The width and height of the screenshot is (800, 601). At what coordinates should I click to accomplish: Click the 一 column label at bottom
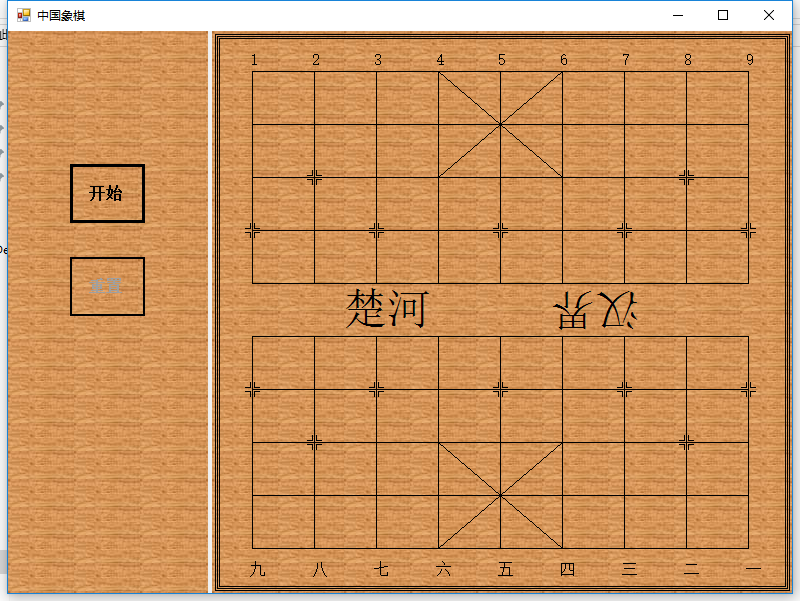(754, 568)
